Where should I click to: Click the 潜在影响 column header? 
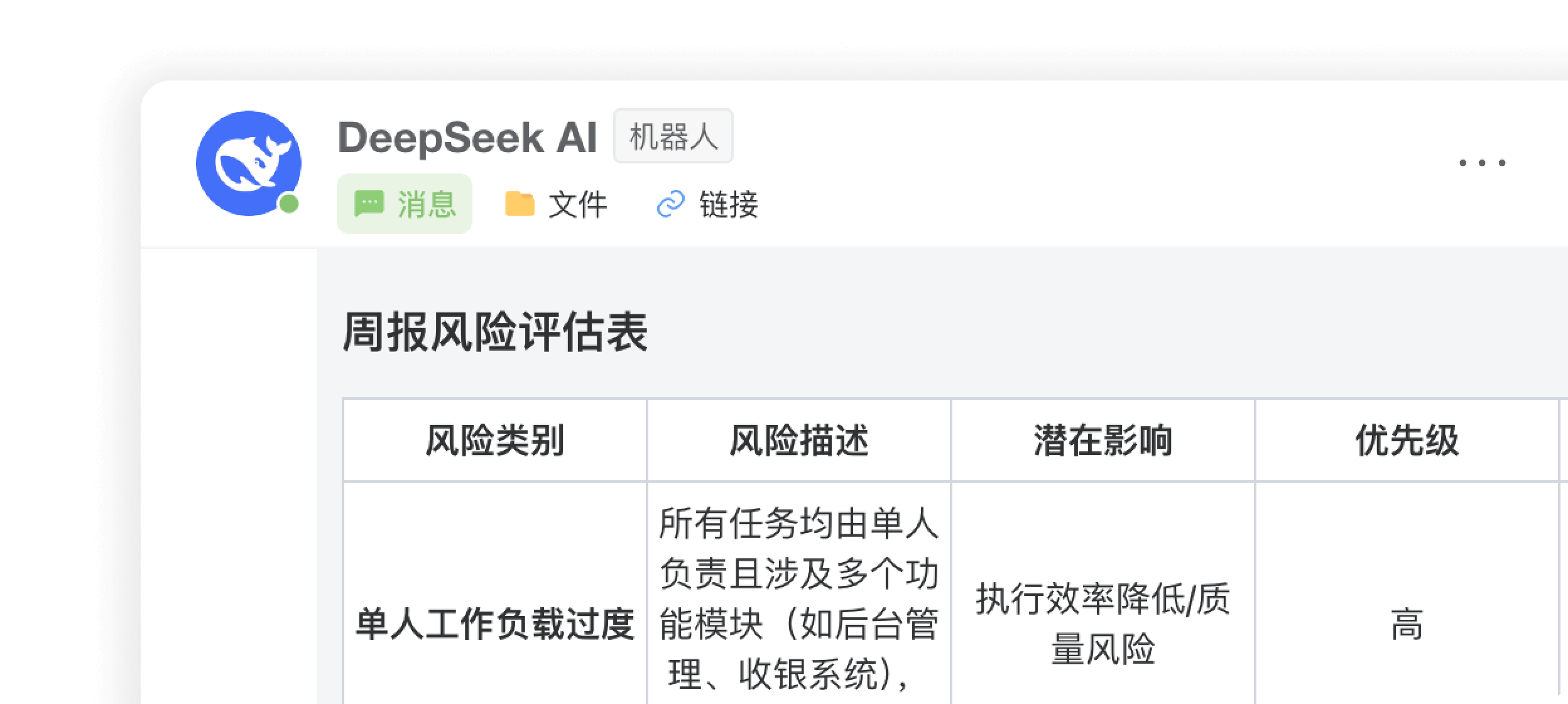pos(1103,440)
